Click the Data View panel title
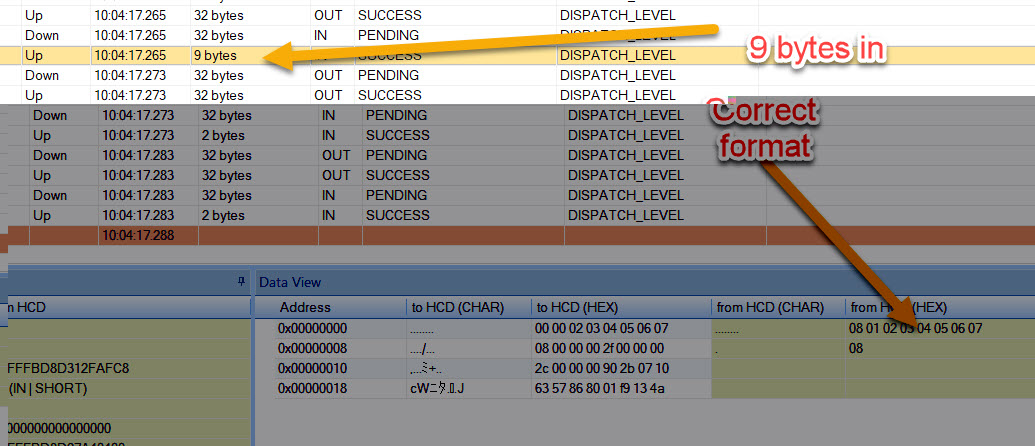Viewport: 1035px width, 446px height. (290, 282)
